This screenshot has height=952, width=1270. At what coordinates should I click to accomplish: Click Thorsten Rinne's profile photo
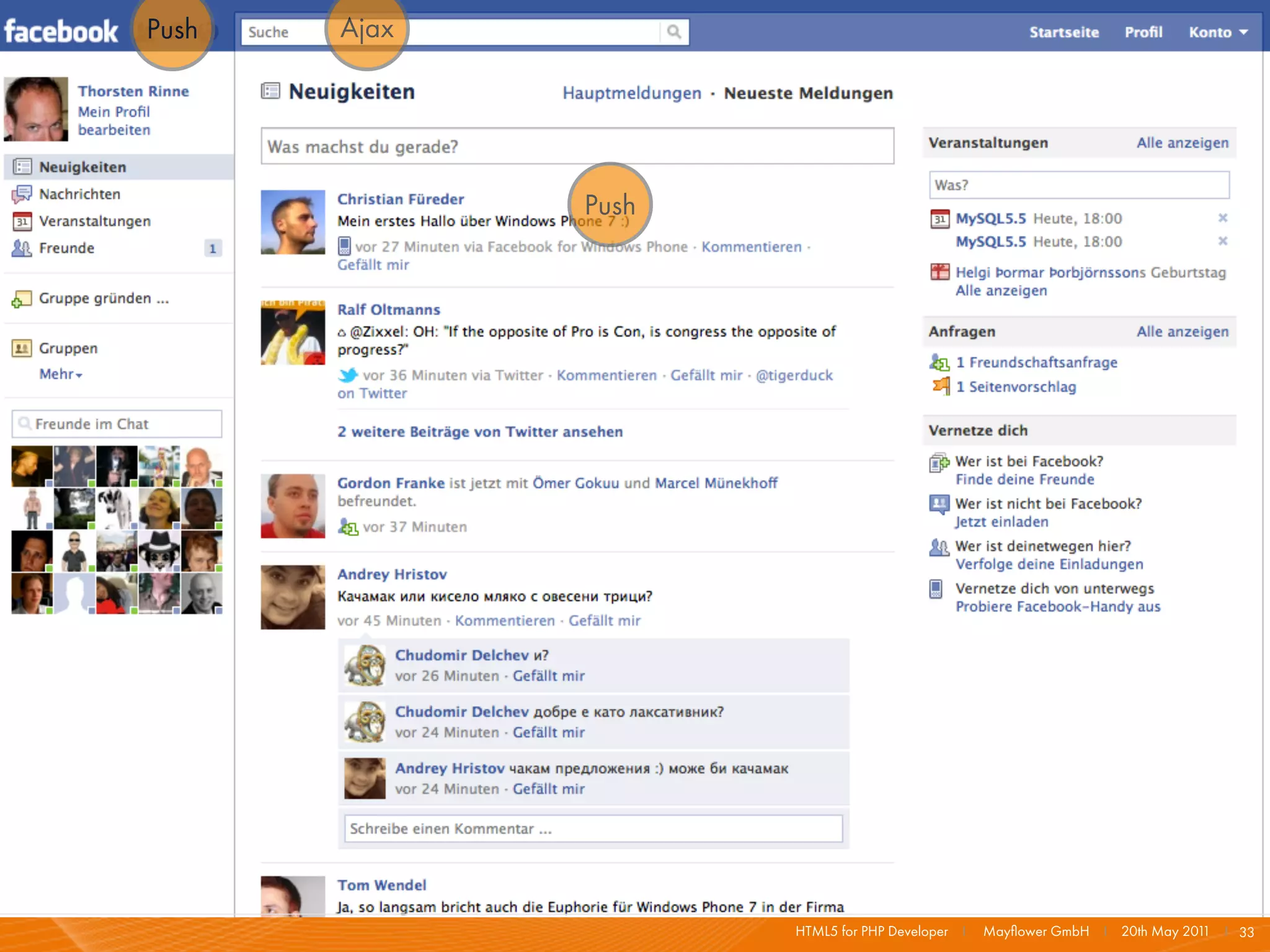click(x=36, y=109)
